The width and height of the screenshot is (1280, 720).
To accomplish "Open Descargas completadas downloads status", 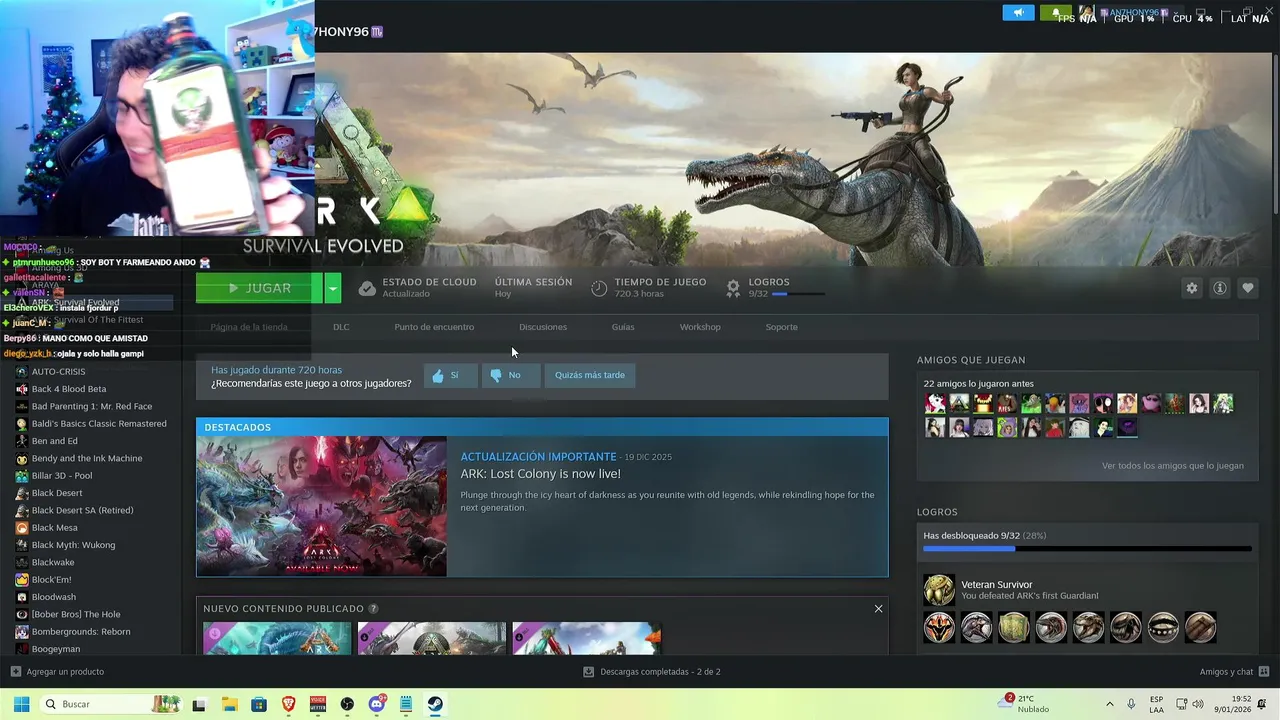I will click(x=652, y=672).
